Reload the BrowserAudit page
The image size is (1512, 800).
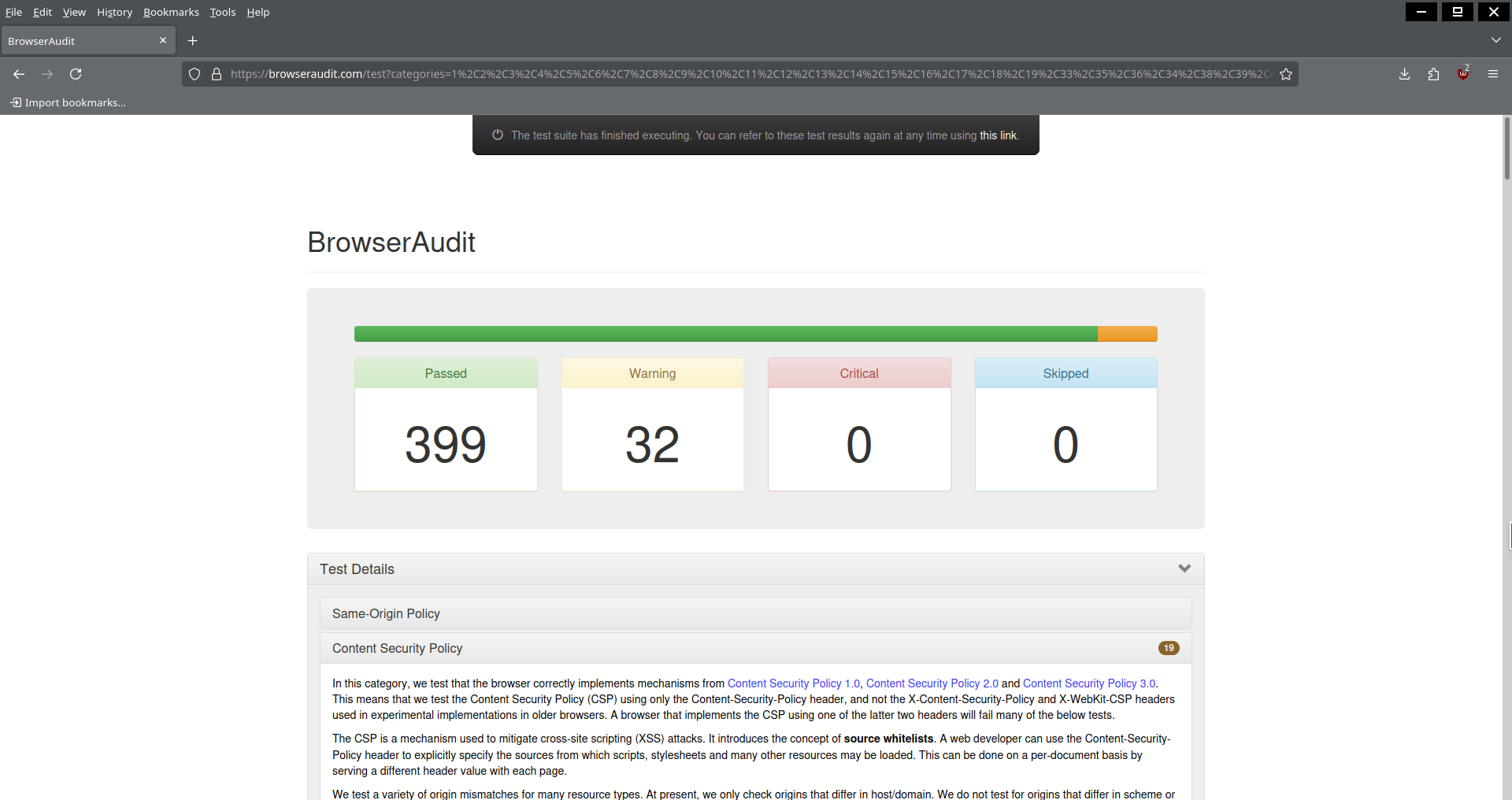pyautogui.click(x=76, y=74)
